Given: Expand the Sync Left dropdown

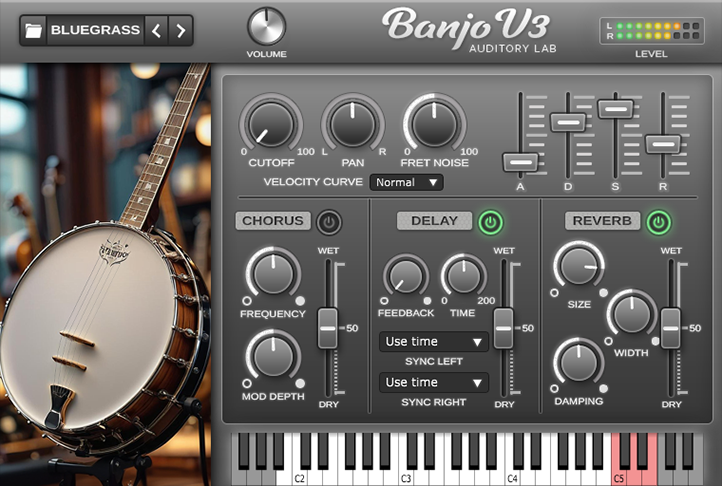Looking at the screenshot, I should [x=433, y=342].
